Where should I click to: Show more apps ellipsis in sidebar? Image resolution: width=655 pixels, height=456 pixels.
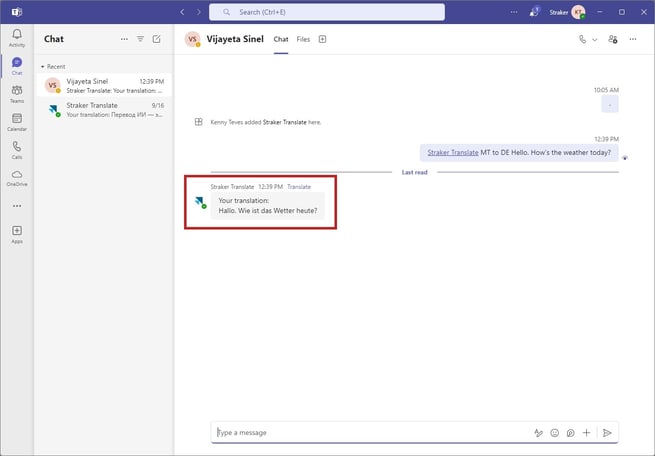coord(17,206)
